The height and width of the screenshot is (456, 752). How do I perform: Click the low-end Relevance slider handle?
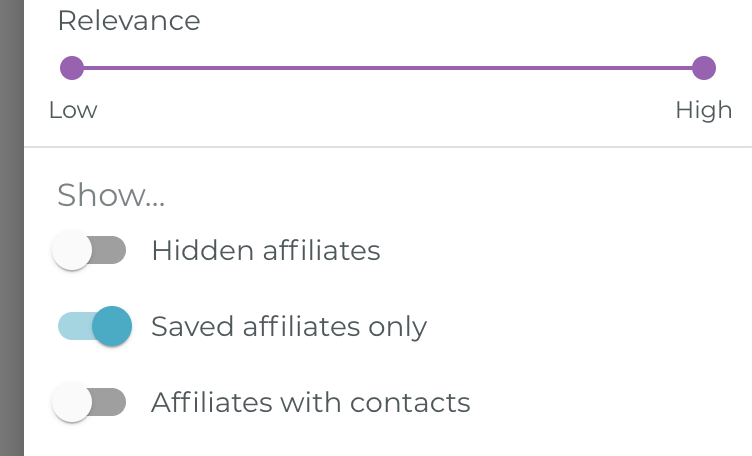coord(71,68)
